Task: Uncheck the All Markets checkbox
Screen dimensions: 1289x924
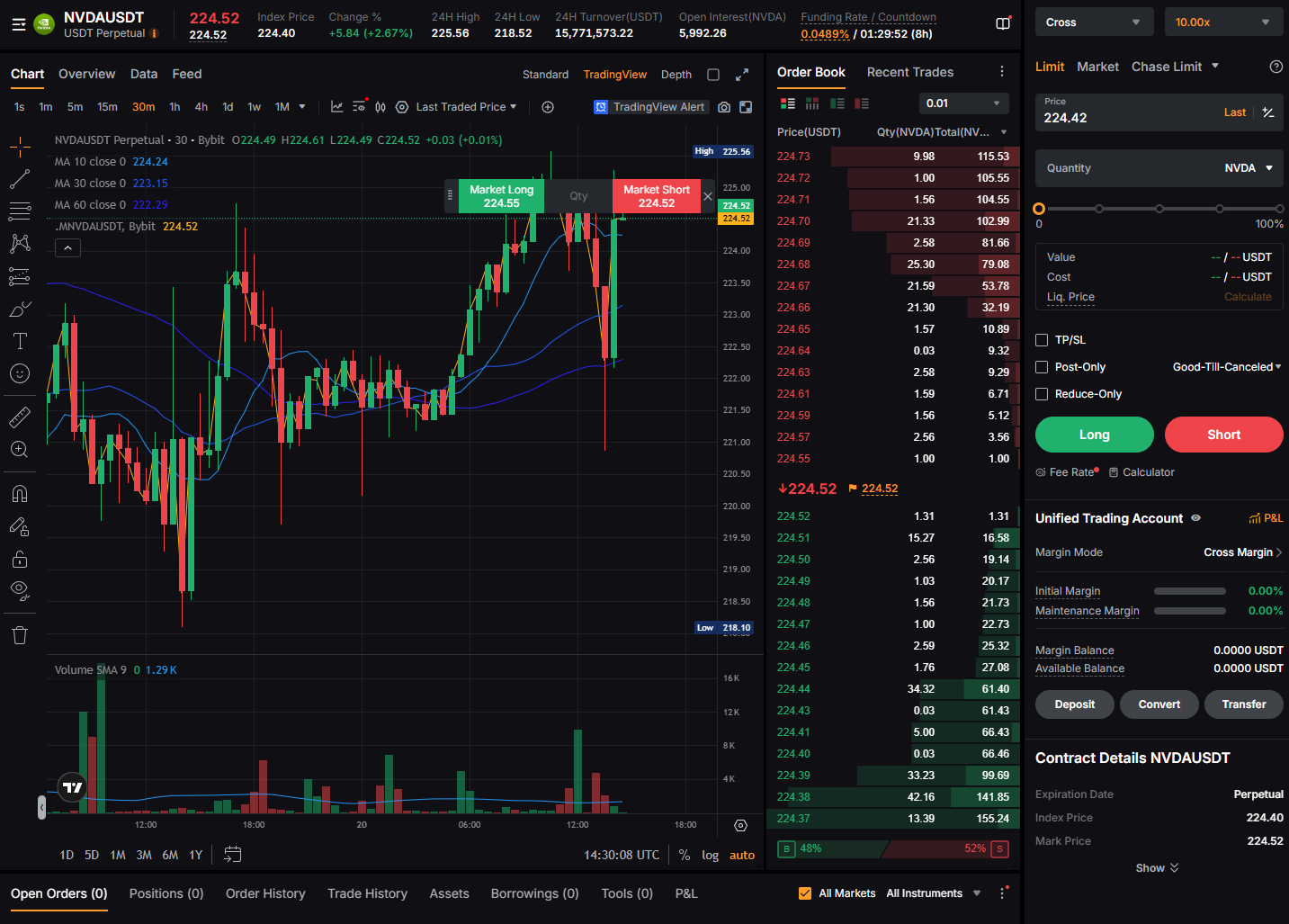Action: 805,893
